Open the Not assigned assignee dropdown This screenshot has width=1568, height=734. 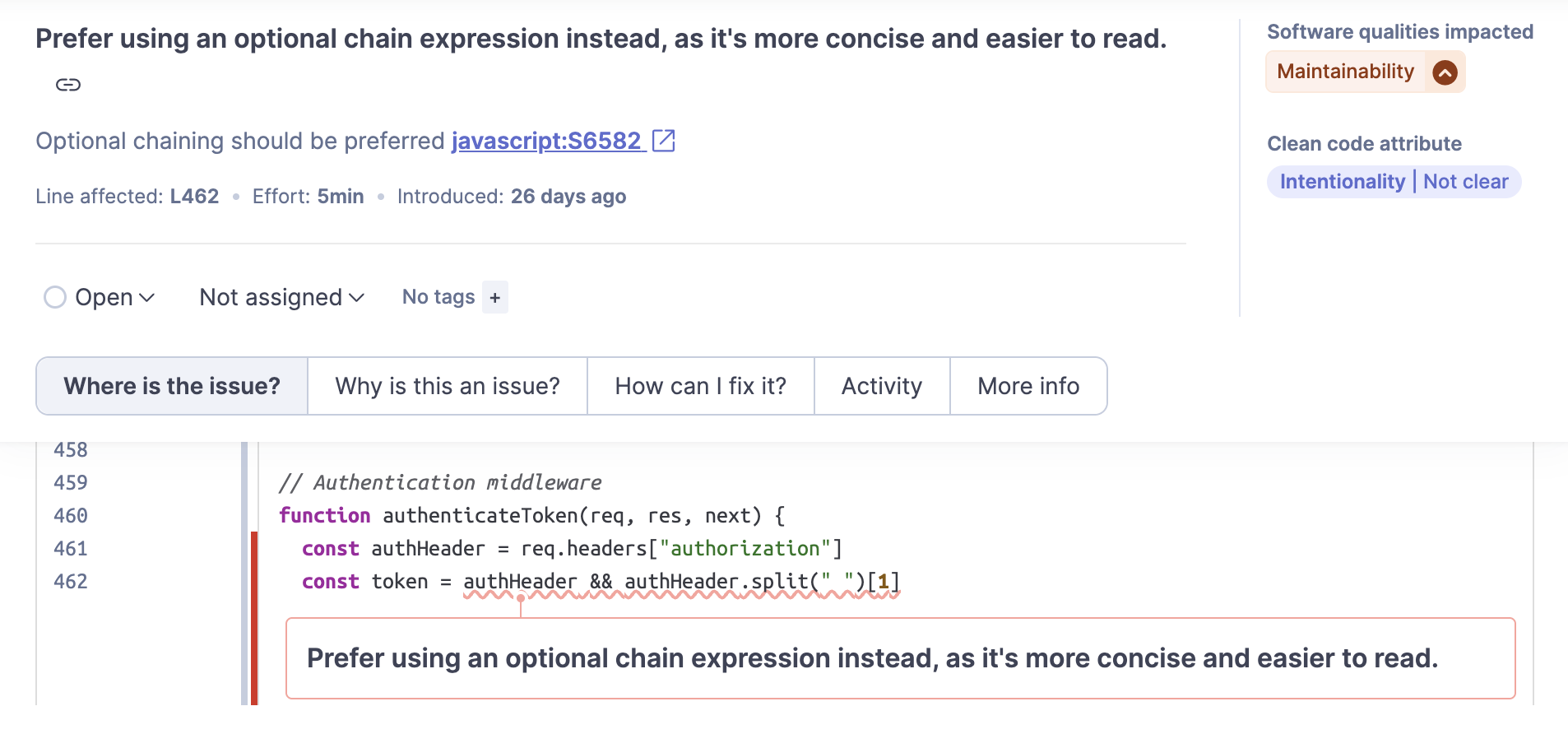click(x=281, y=297)
